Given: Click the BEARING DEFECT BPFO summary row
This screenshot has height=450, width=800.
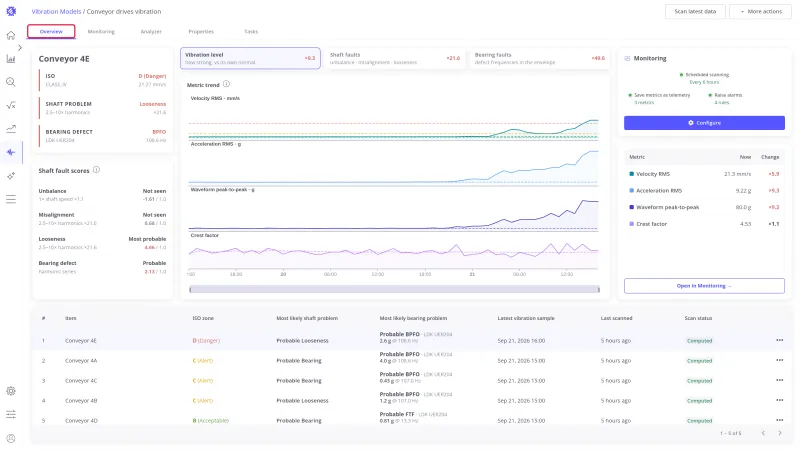Looking at the screenshot, I should pos(103,136).
